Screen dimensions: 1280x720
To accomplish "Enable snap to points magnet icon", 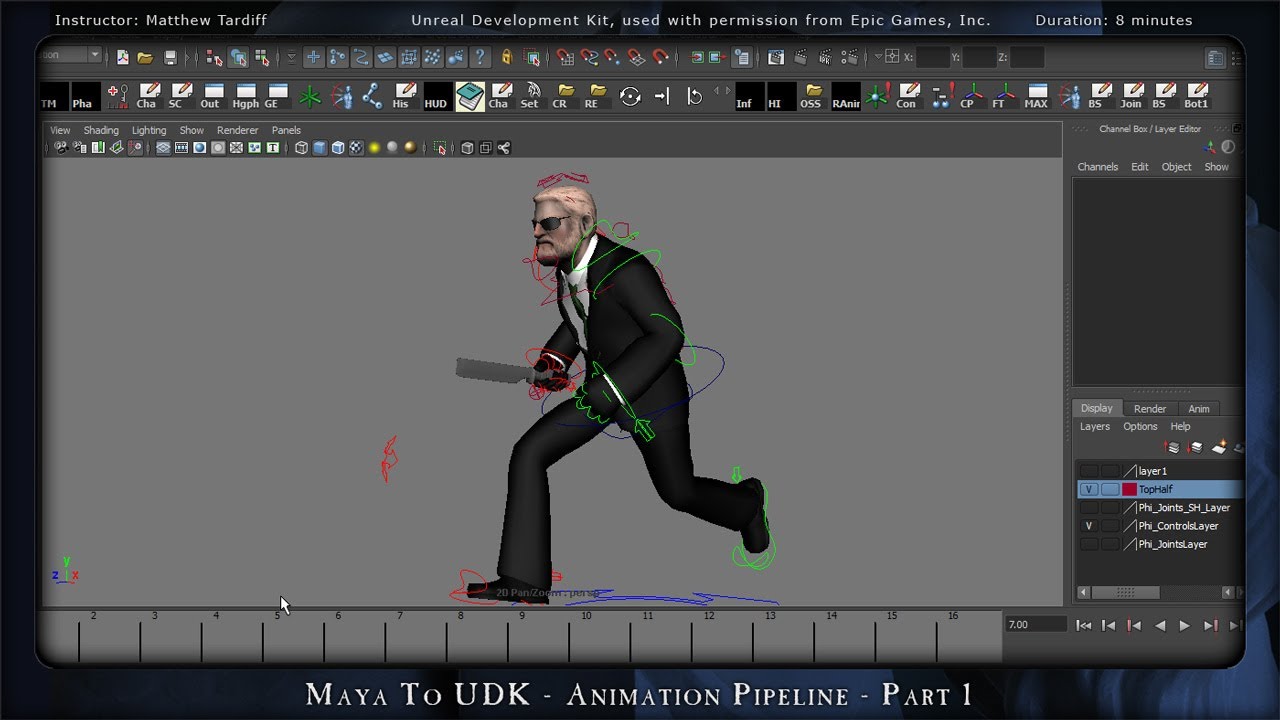I will point(613,58).
